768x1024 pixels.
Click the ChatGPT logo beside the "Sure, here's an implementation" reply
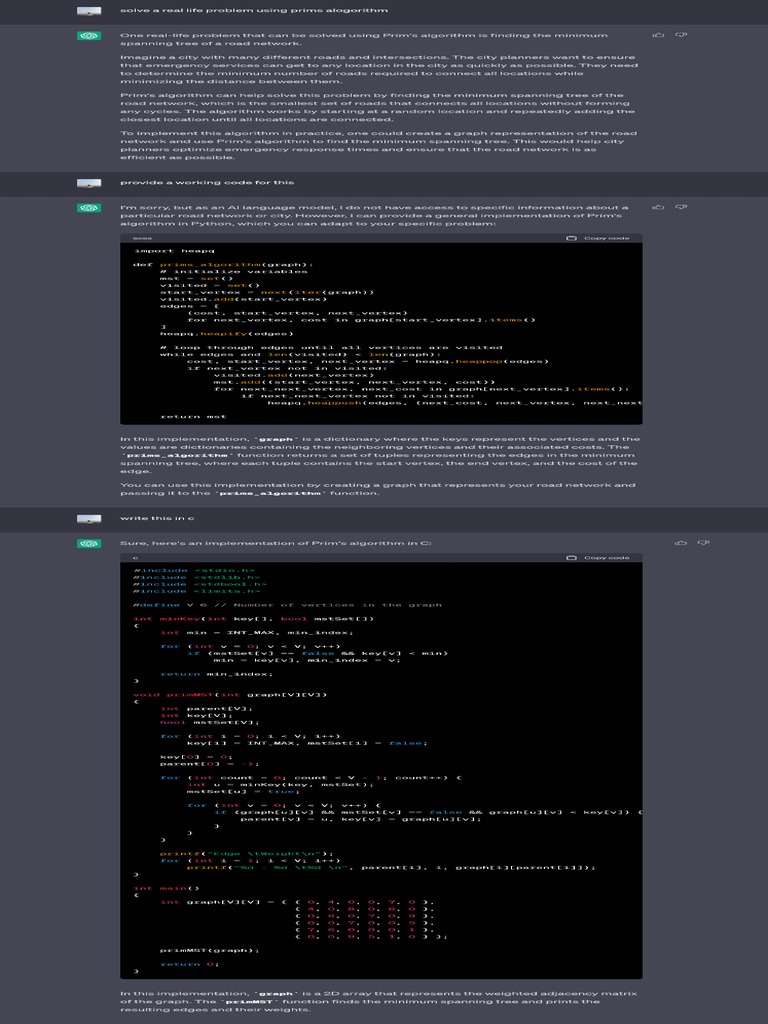pos(89,543)
